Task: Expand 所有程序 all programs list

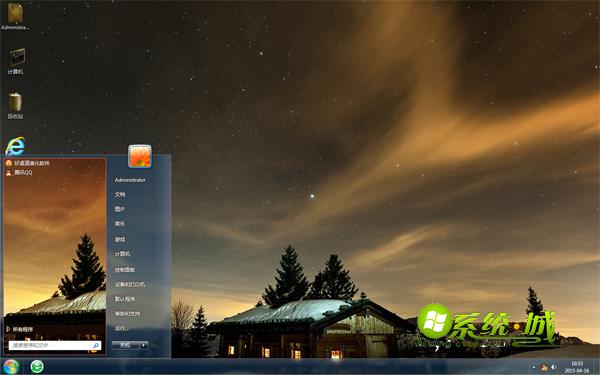Action: pyautogui.click(x=20, y=329)
